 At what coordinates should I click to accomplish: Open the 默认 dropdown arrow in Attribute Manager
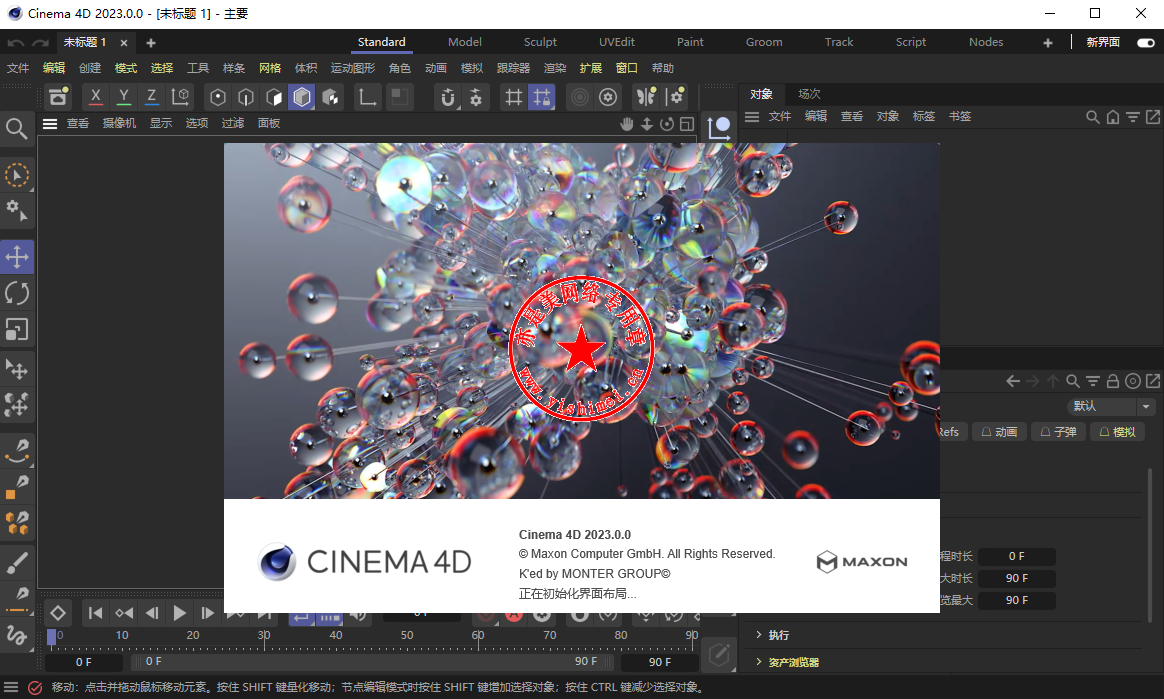pyautogui.click(x=1146, y=406)
